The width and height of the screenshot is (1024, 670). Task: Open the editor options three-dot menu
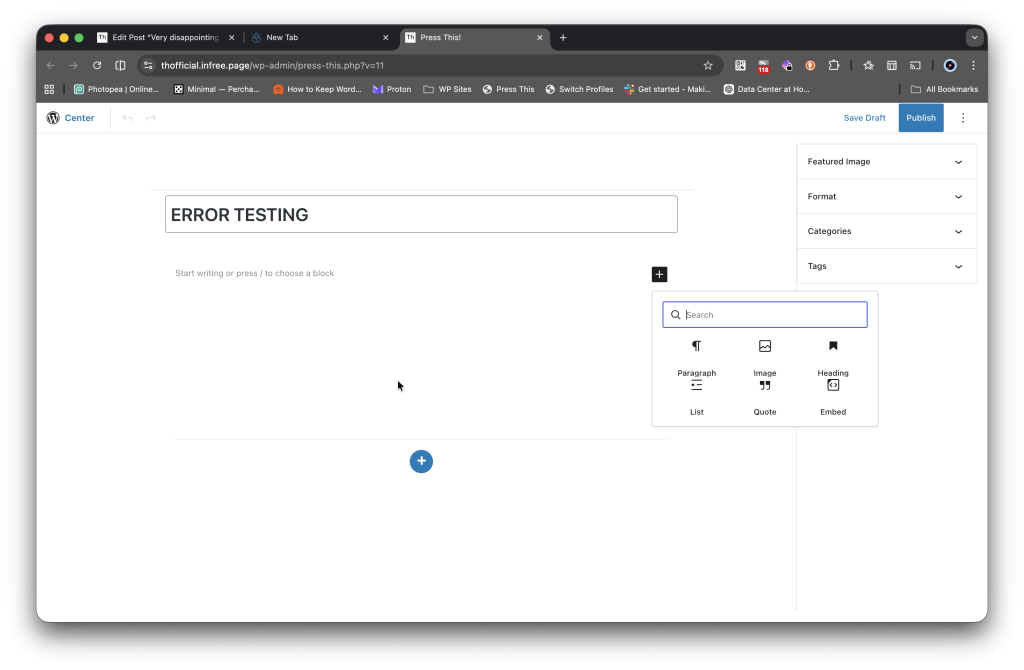pyautogui.click(x=963, y=118)
